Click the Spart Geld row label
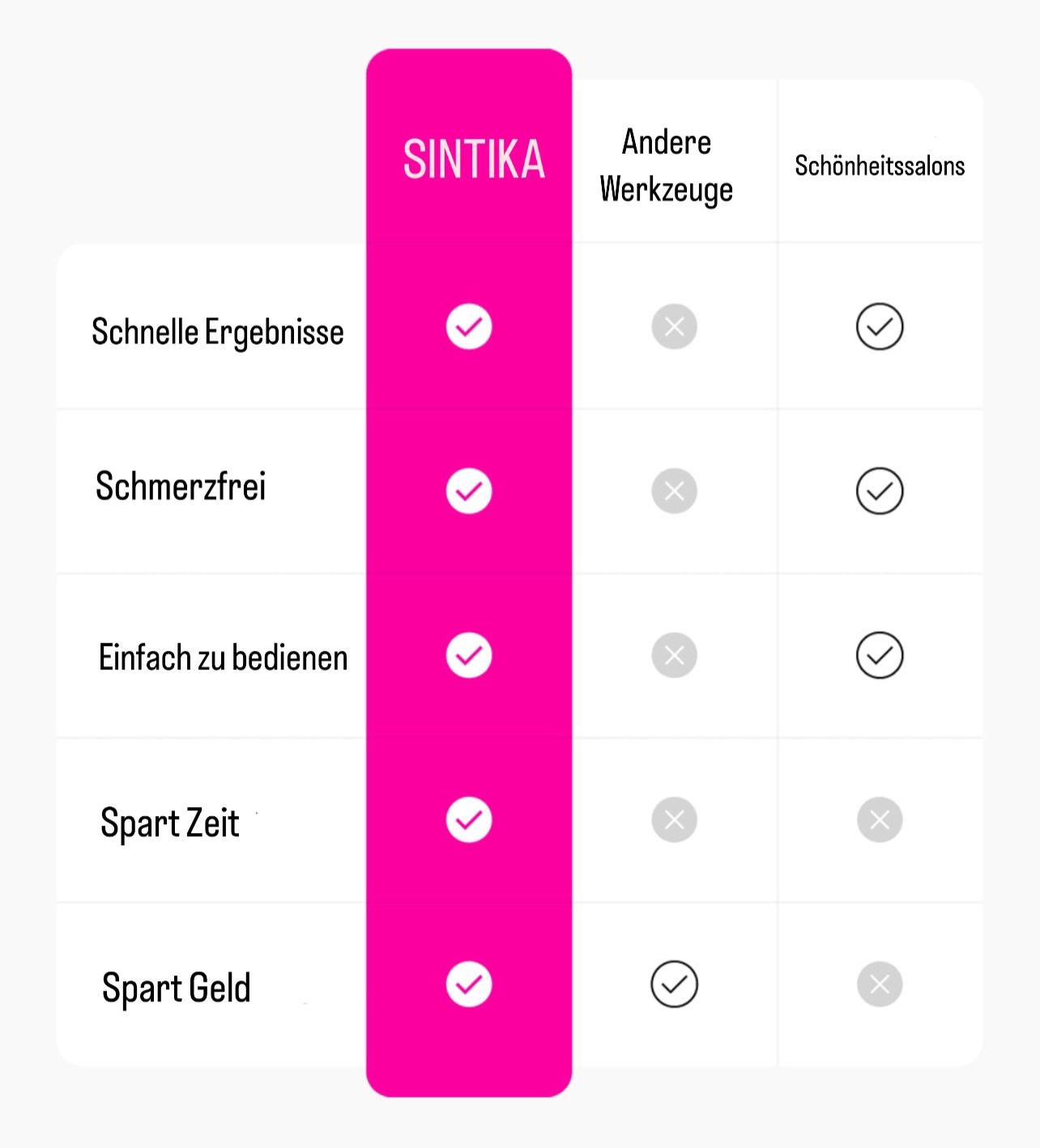 177,988
